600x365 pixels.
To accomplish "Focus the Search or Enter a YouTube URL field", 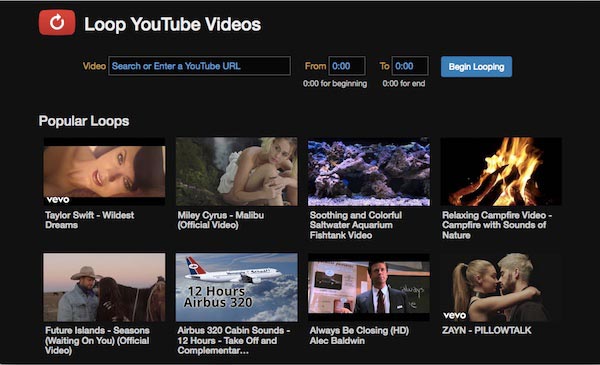I will [x=199, y=66].
